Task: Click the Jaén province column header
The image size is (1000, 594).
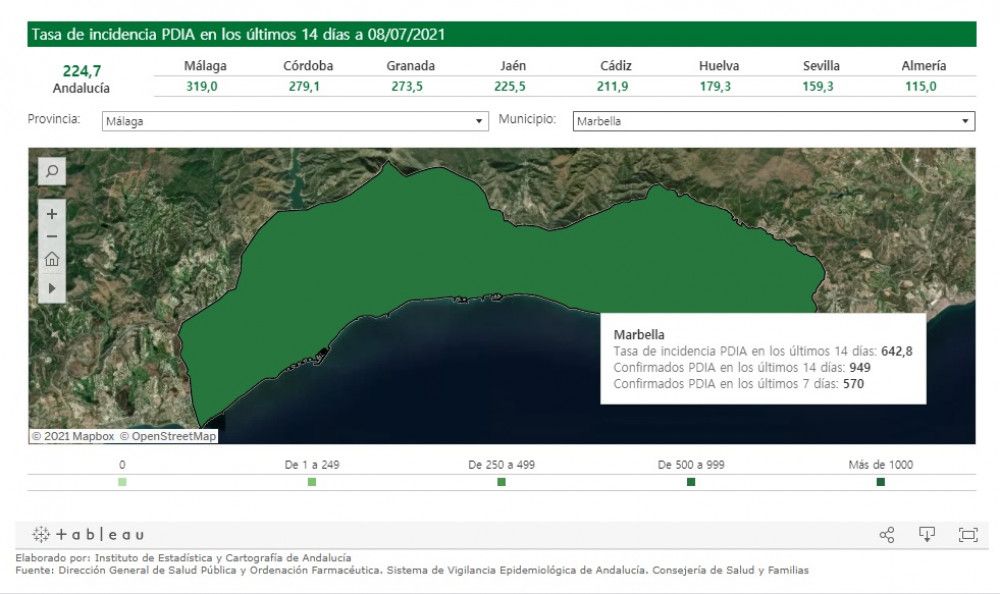Action: [513, 66]
